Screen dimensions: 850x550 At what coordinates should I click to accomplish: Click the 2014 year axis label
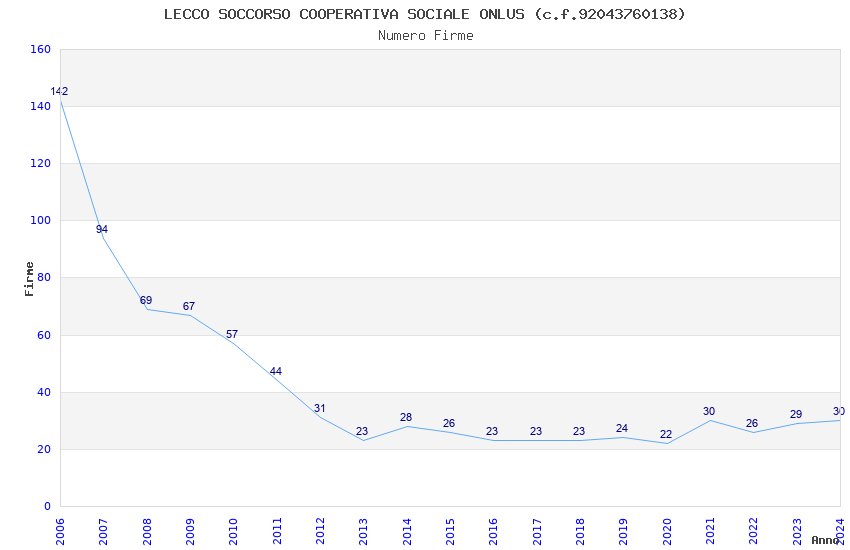[407, 532]
